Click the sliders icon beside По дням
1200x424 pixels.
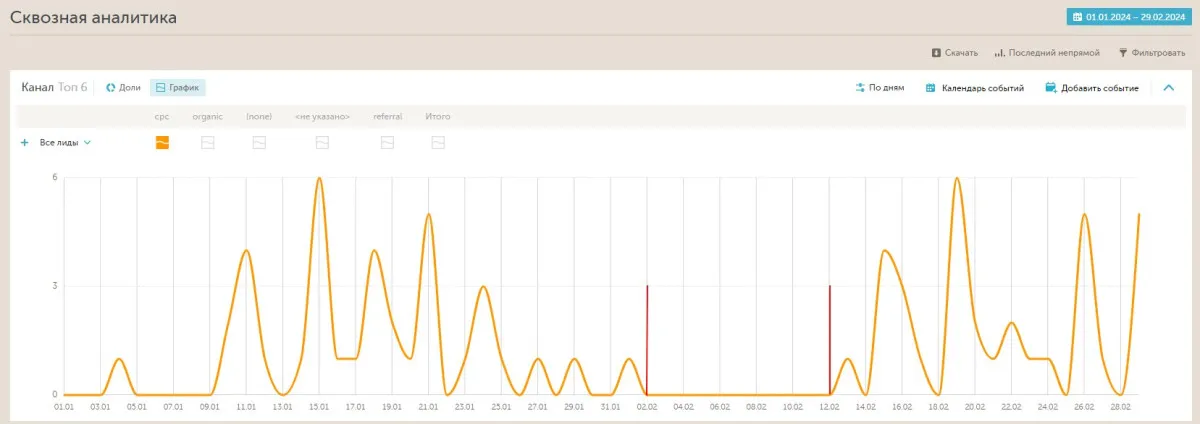[x=860, y=88]
